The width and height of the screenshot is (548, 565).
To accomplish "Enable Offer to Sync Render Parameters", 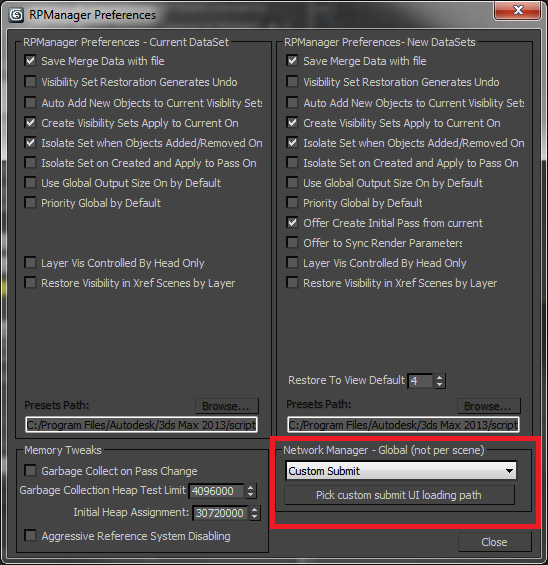I will click(292, 243).
